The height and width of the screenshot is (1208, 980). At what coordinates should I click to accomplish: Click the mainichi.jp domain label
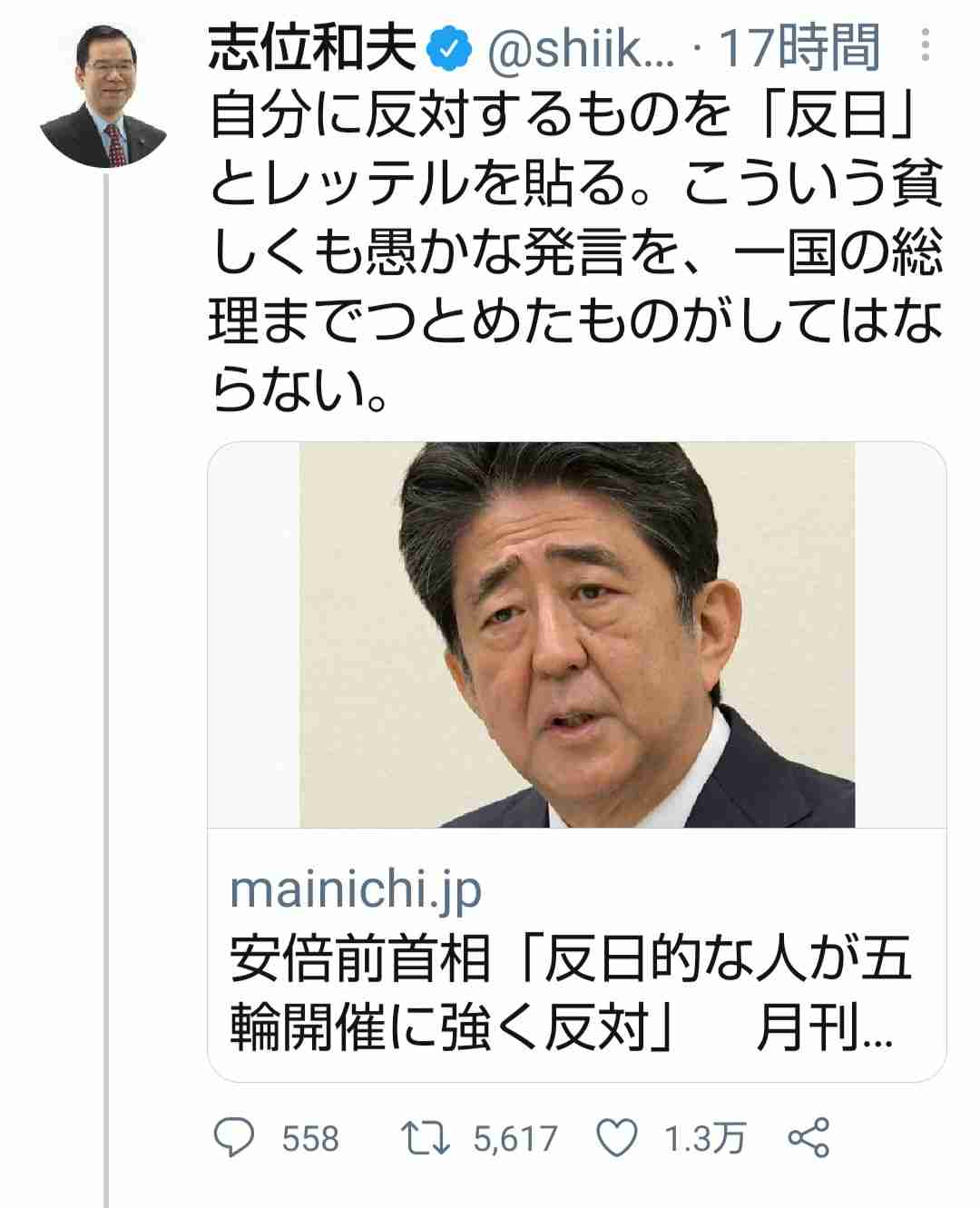[x=356, y=891]
